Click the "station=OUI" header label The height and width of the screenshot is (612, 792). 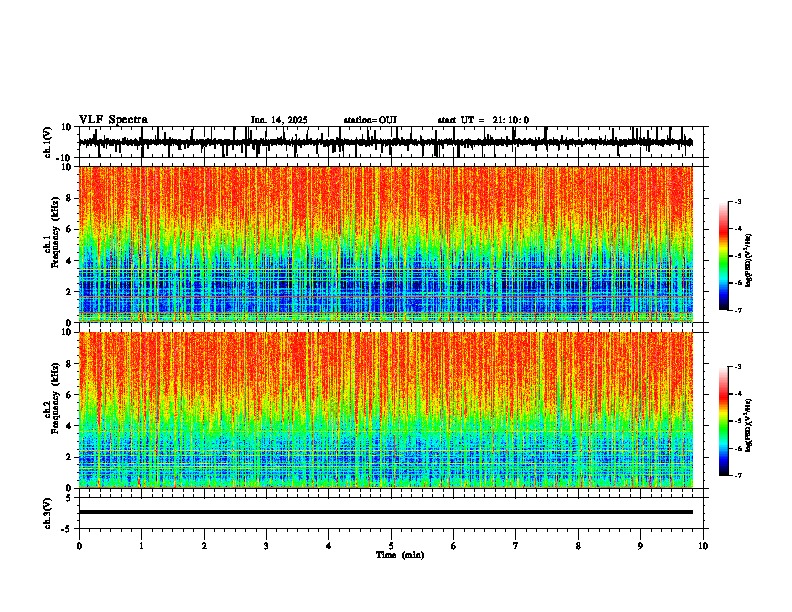(x=370, y=120)
